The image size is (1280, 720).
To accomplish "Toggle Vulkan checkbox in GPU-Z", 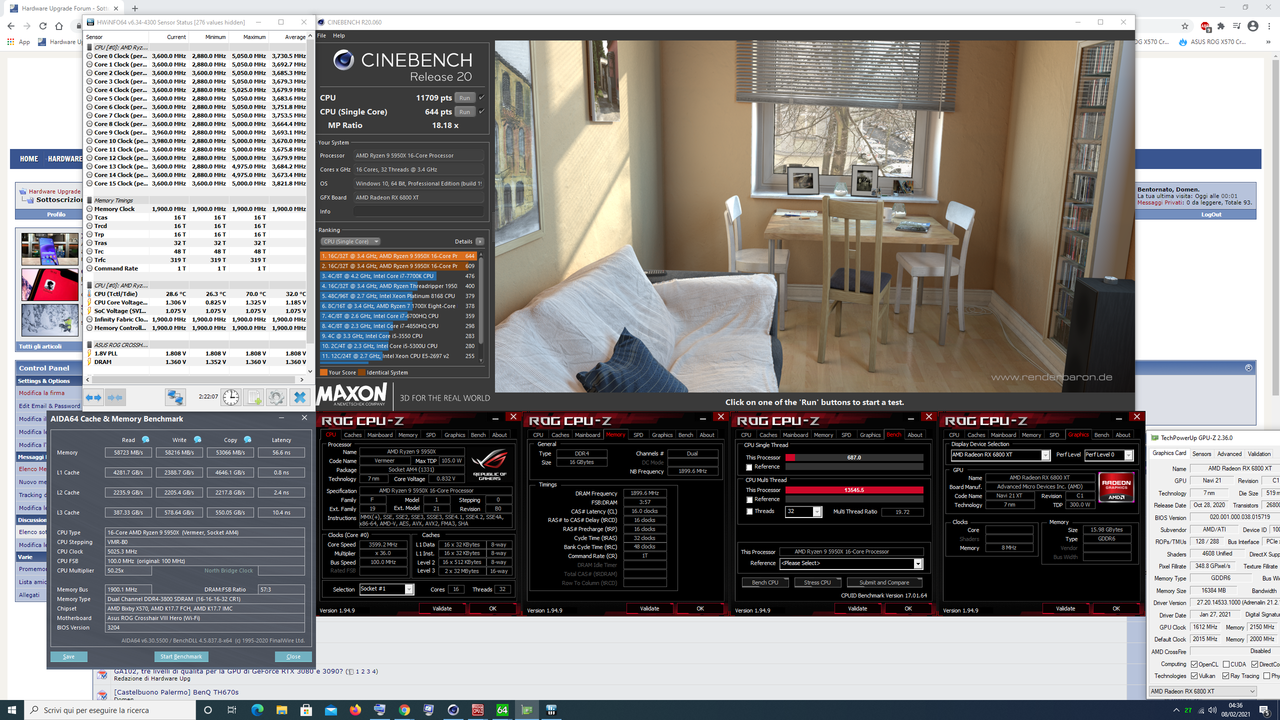I will (x=1194, y=675).
